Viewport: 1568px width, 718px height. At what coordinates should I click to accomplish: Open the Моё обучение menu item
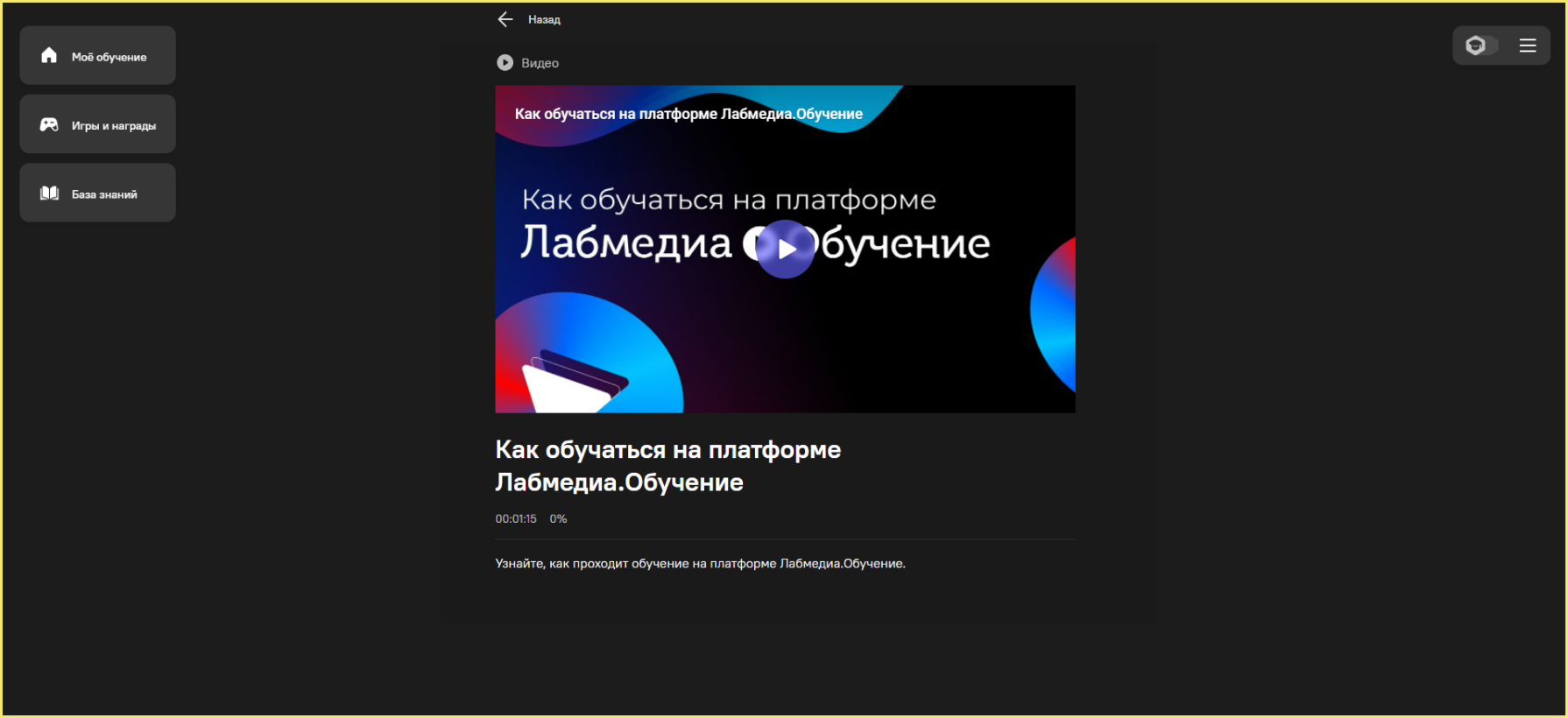[x=98, y=55]
